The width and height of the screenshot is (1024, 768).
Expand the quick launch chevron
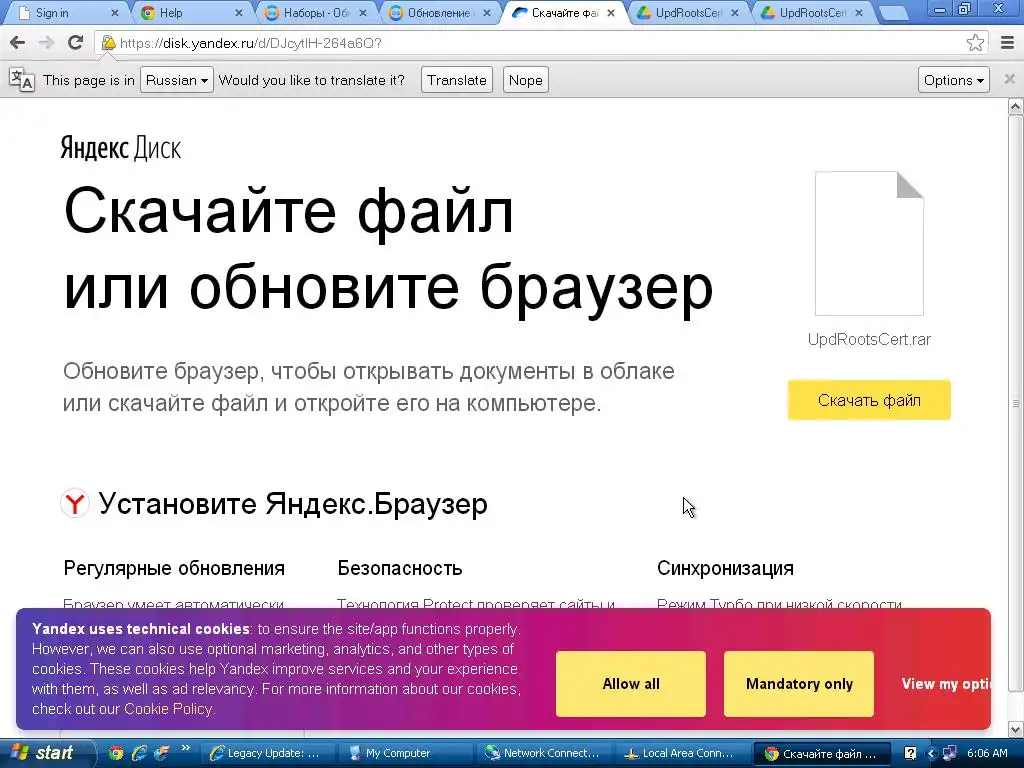tap(185, 748)
